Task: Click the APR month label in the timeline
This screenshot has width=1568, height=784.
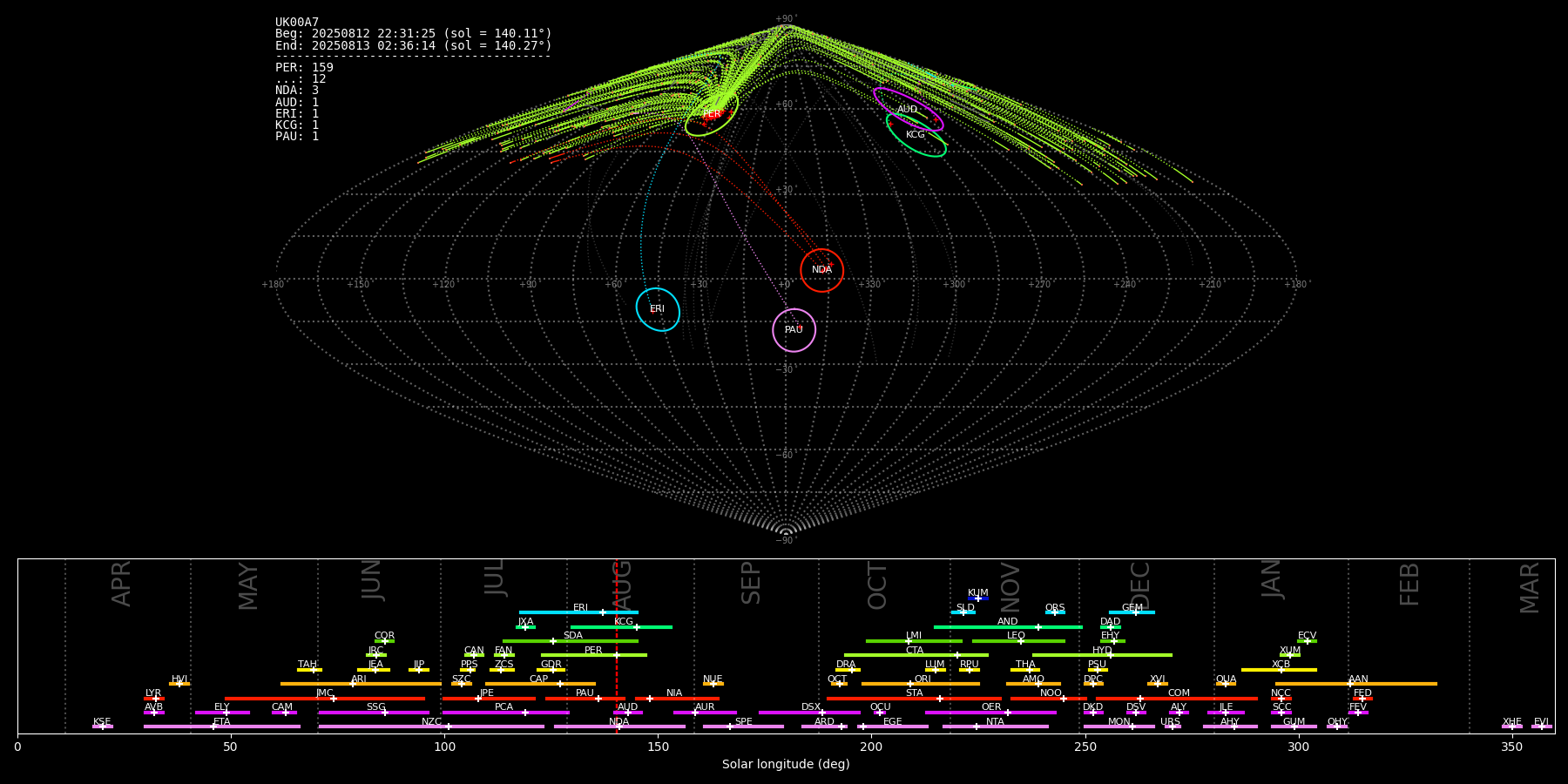Action: 121,584
